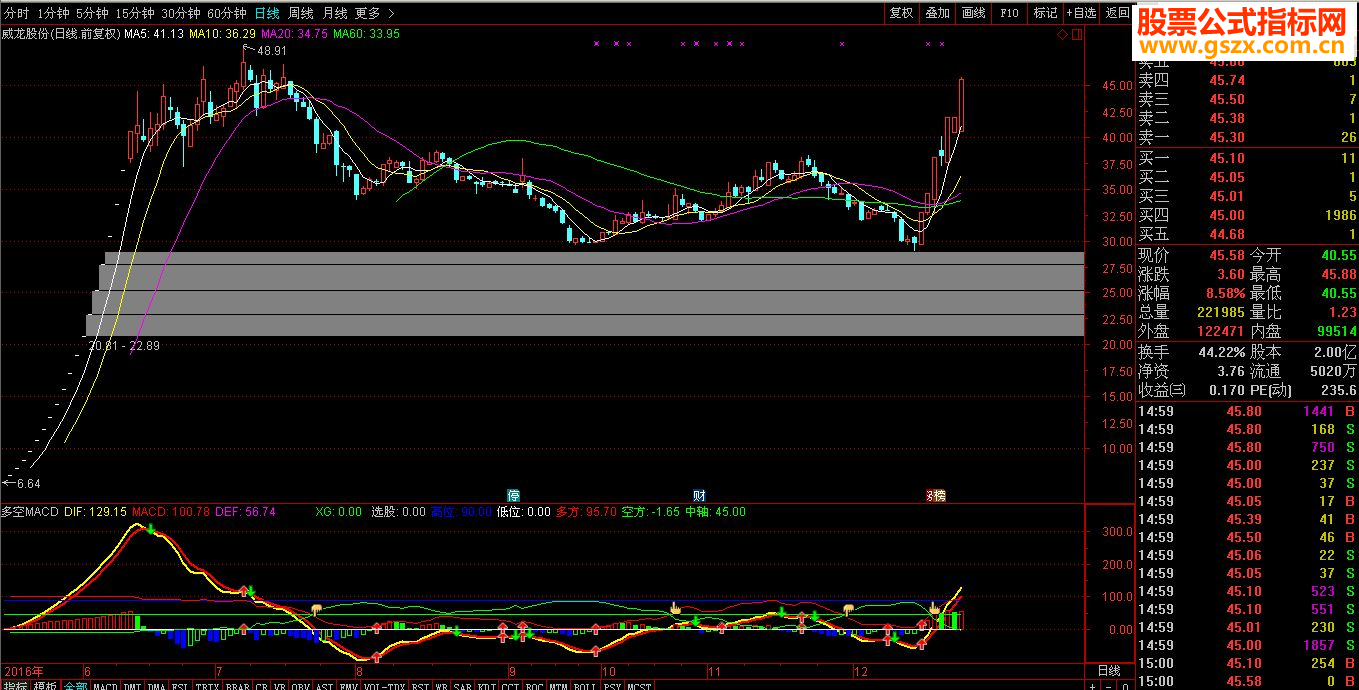Click the green down-arrow at the MACD peak
Screen dimensions: 1359x690
pos(152,529)
